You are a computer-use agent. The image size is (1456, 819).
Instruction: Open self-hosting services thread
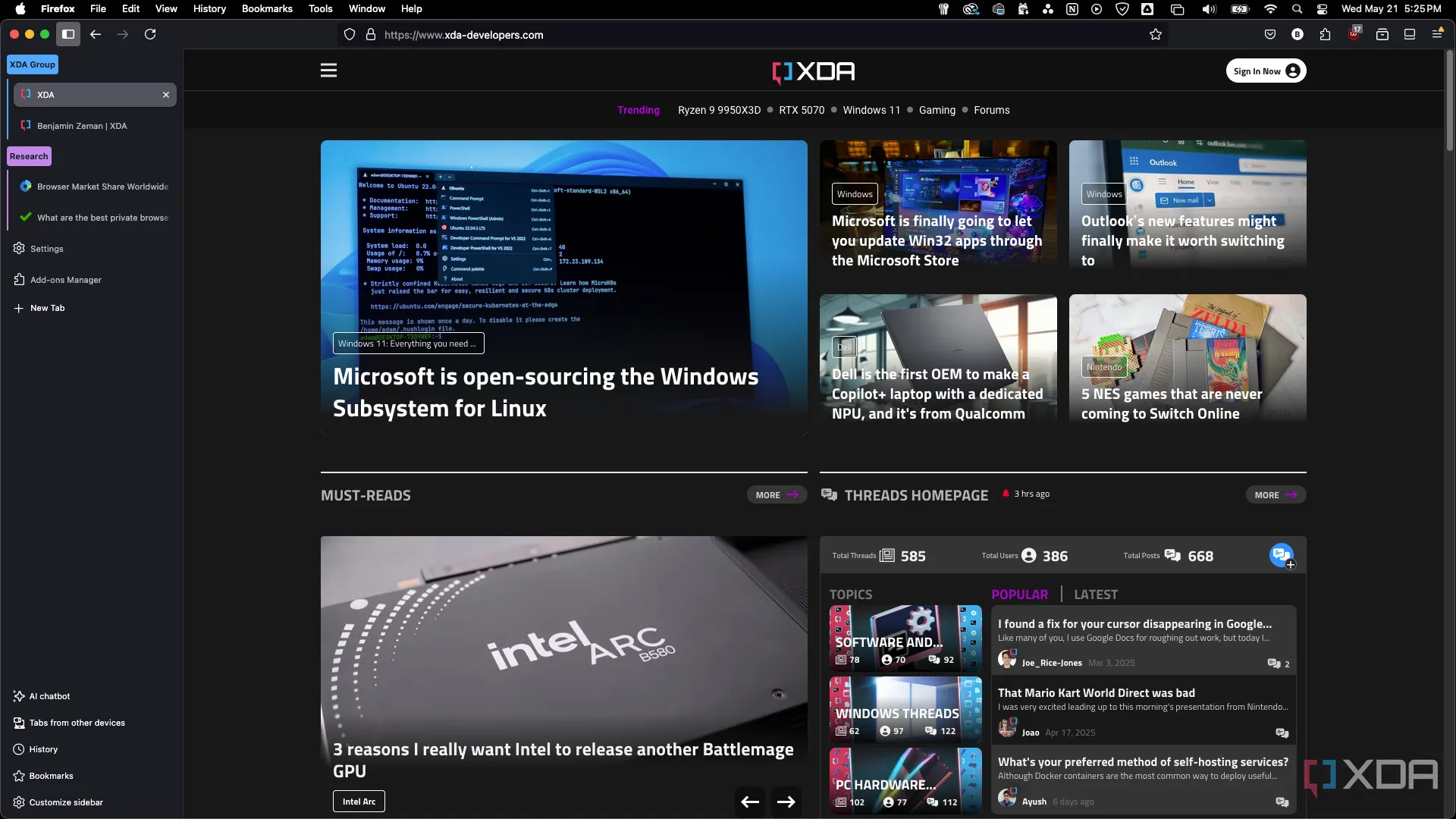pos(1143,762)
